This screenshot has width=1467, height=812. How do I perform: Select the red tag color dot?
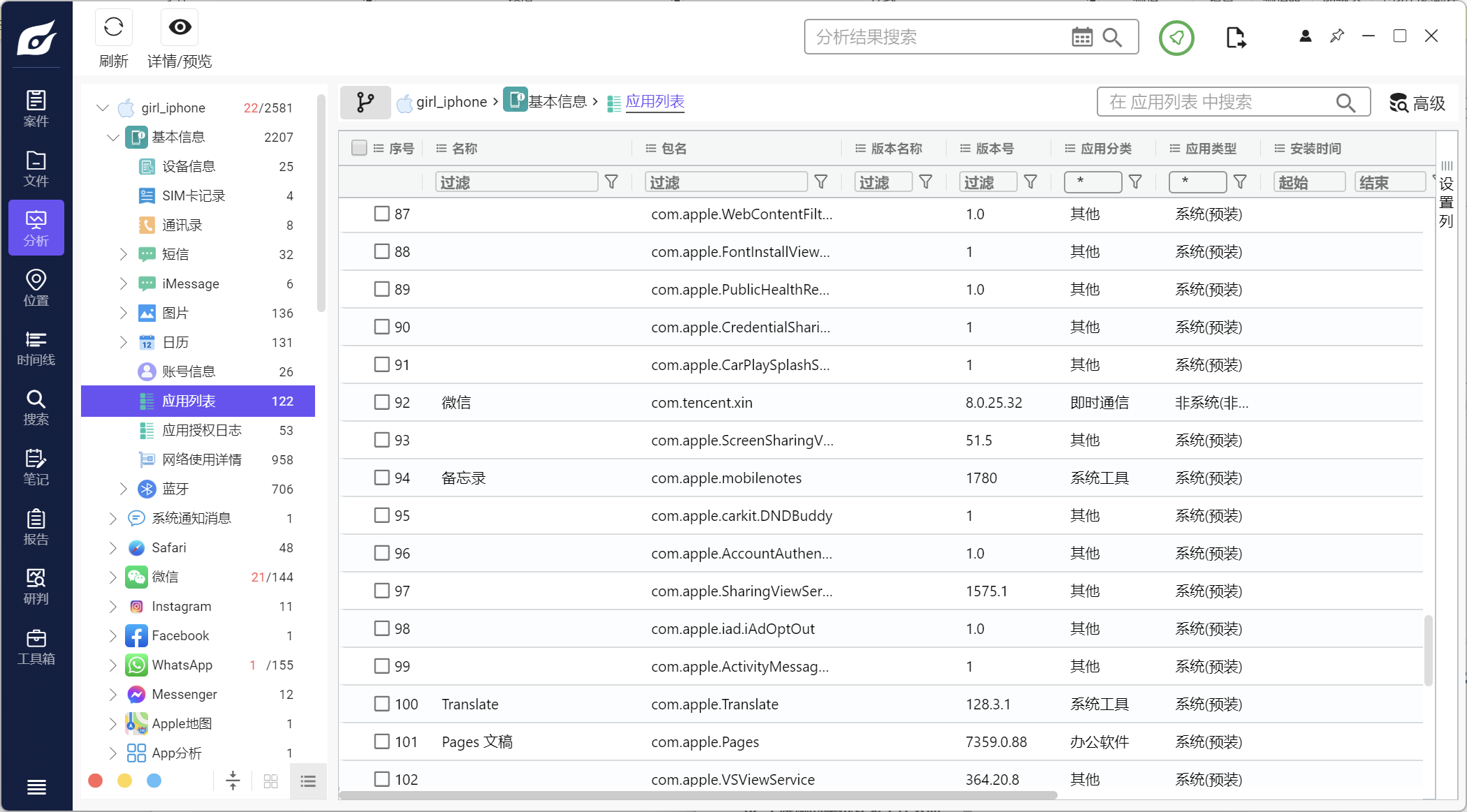96,781
